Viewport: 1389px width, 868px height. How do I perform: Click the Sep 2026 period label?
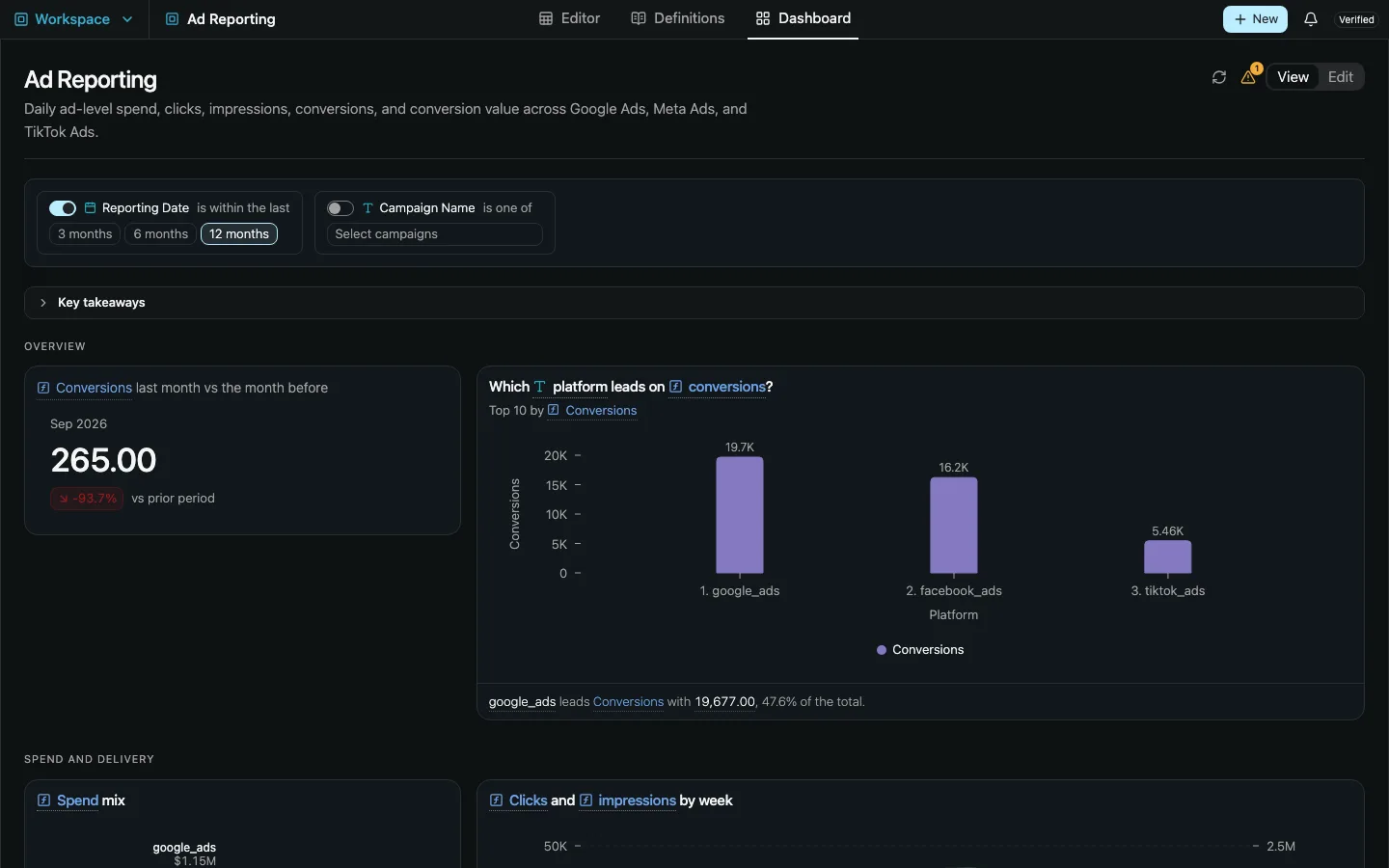coord(78,424)
